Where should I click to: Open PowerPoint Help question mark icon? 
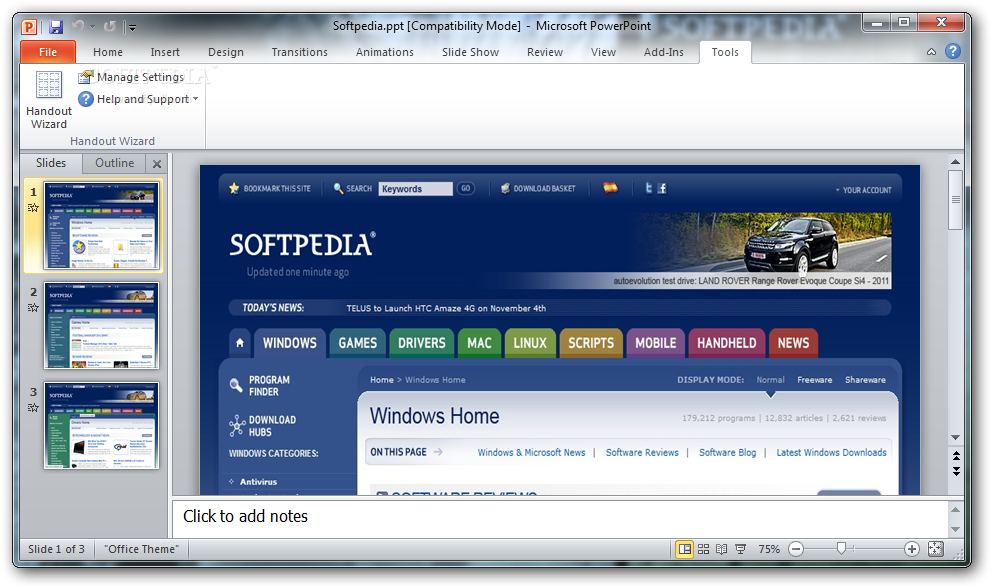pos(953,51)
